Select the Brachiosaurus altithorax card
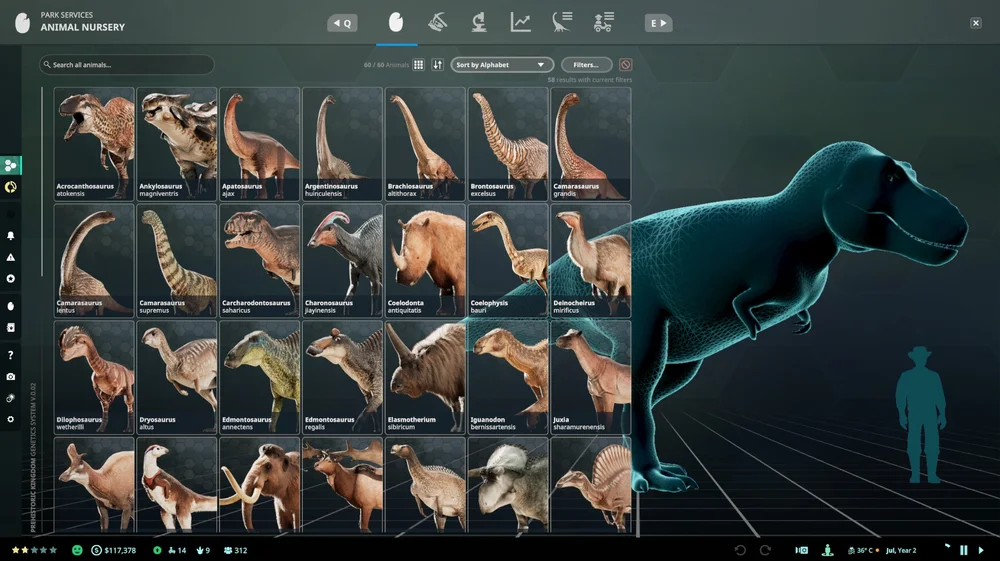 tap(425, 144)
